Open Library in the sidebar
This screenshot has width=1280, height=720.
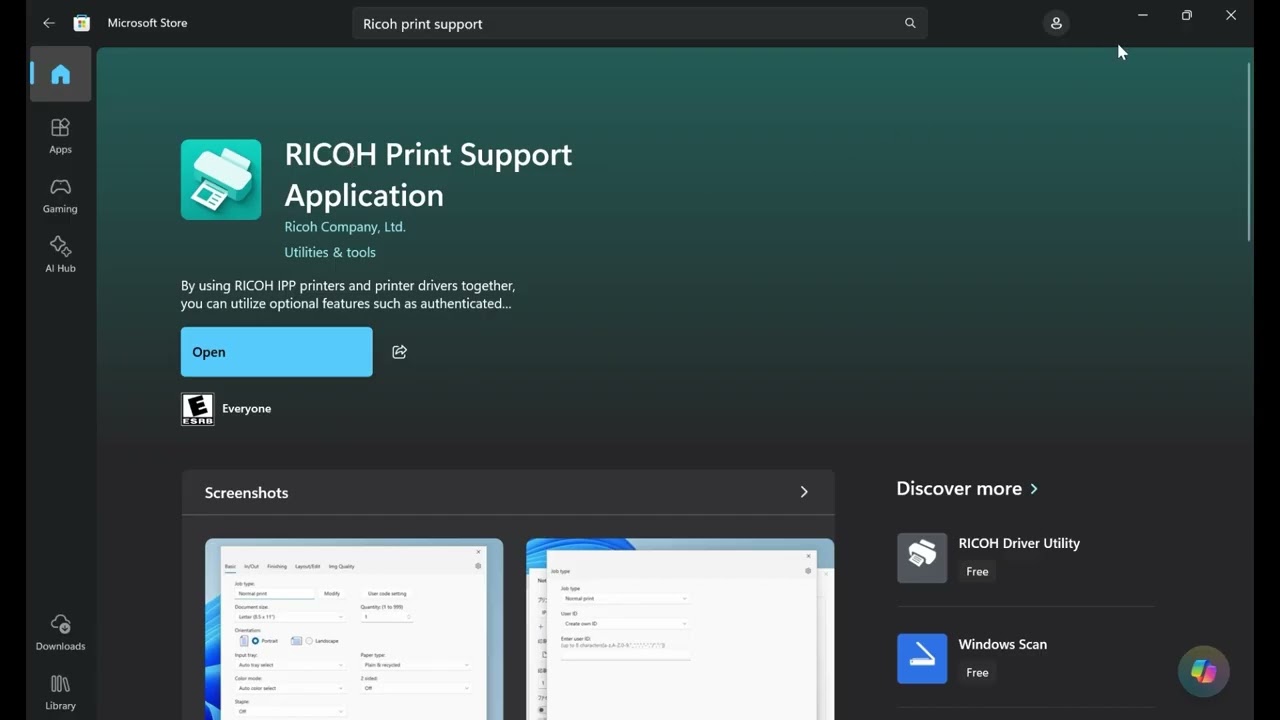[61, 692]
